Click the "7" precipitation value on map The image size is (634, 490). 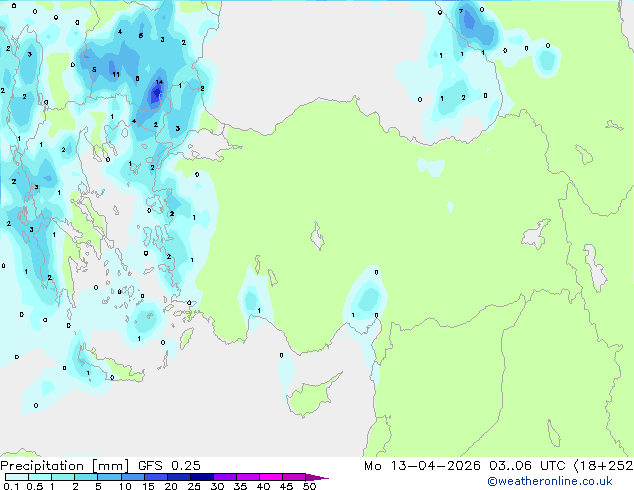461,11
